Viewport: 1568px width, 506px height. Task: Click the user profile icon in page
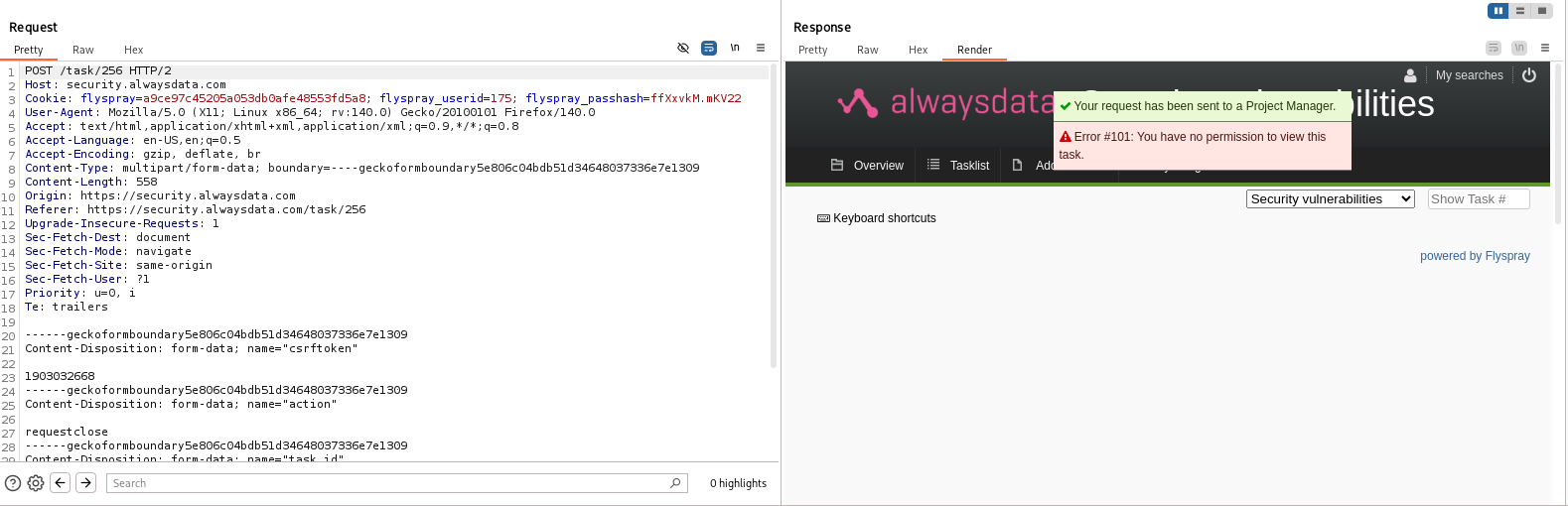click(x=1410, y=75)
